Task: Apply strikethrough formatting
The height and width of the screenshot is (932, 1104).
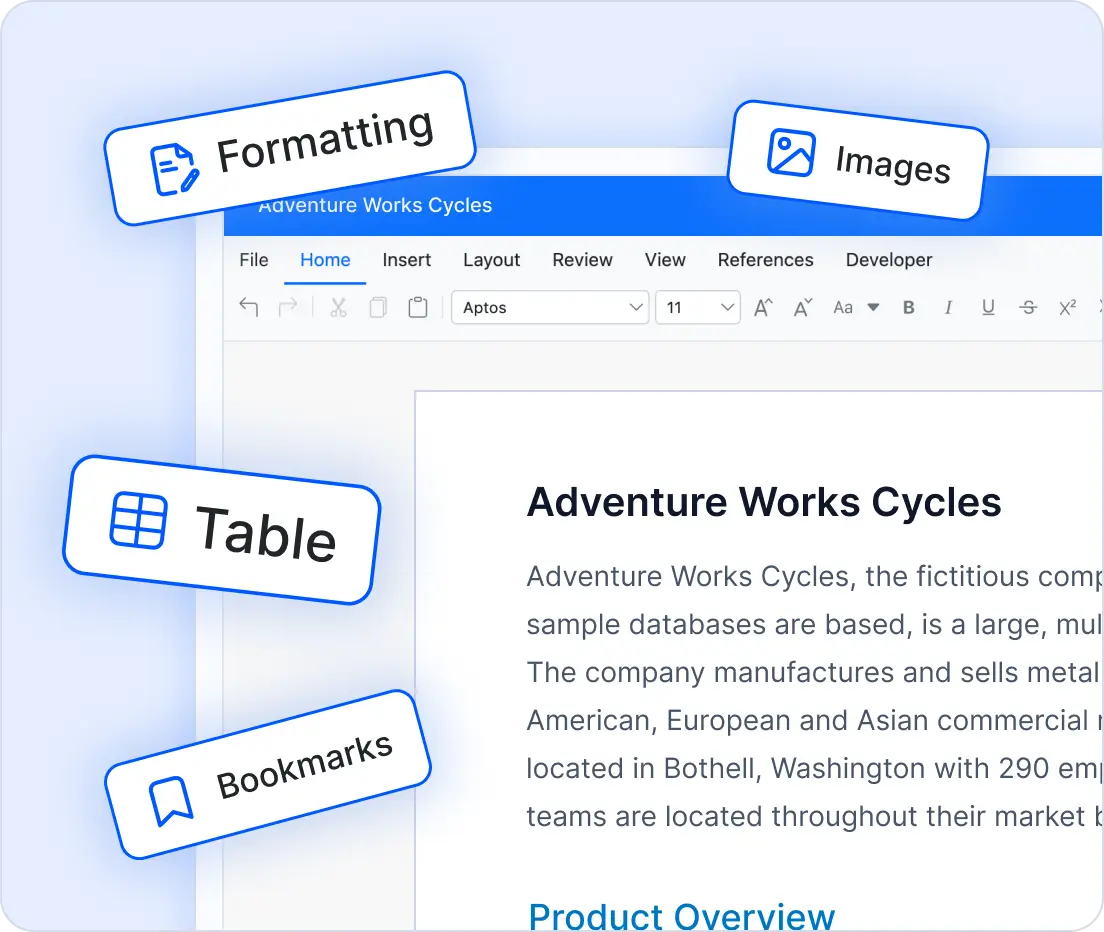Action: (x=1028, y=307)
